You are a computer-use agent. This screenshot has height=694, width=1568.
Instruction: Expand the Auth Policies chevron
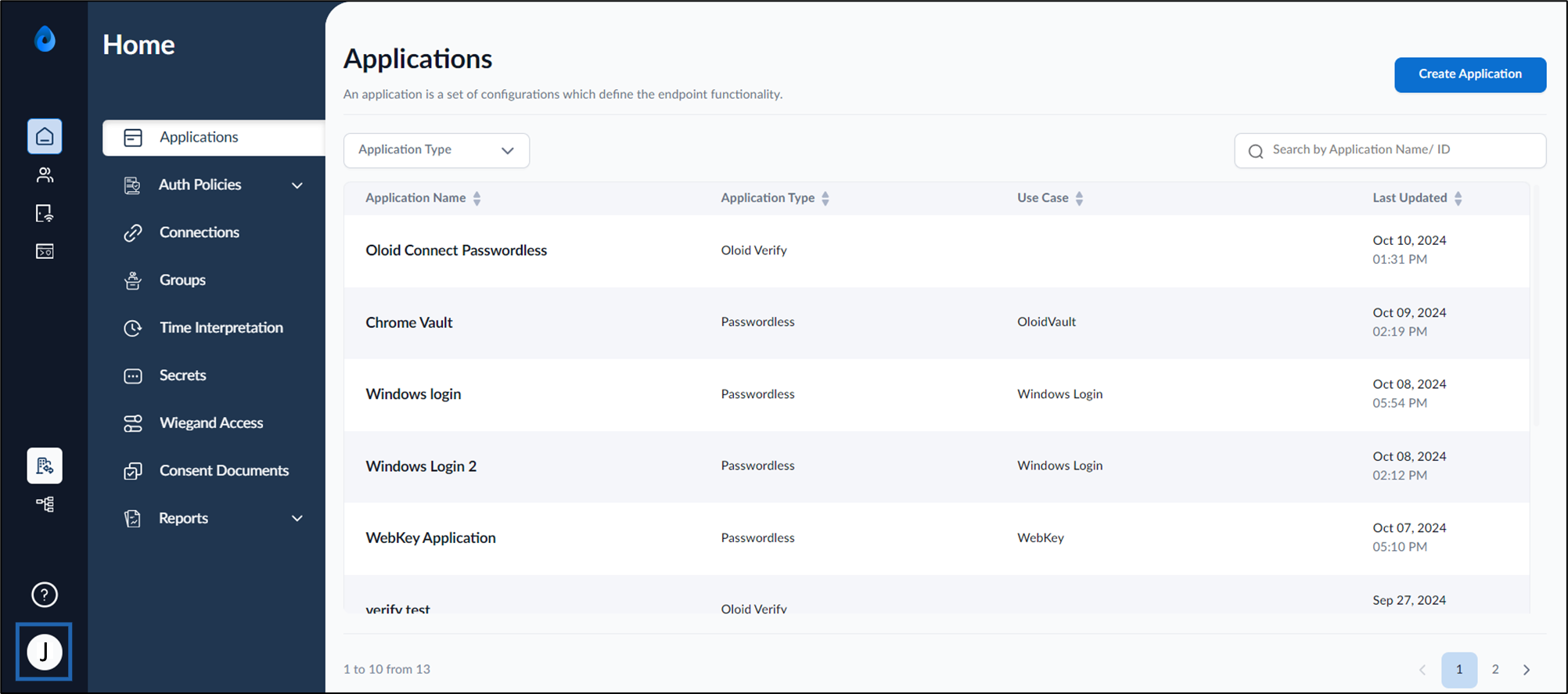[297, 185]
